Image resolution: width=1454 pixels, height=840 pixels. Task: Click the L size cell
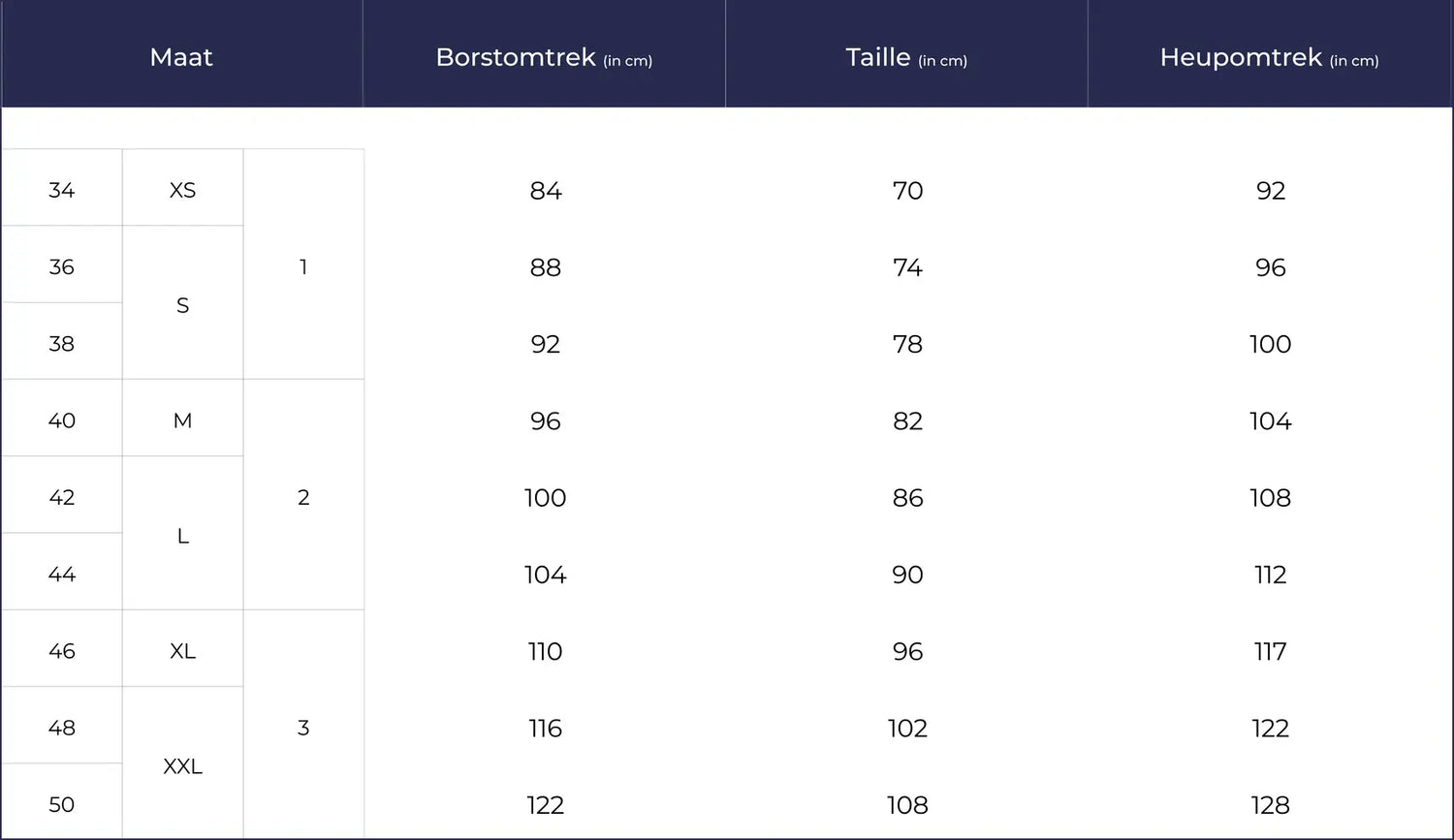(182, 536)
